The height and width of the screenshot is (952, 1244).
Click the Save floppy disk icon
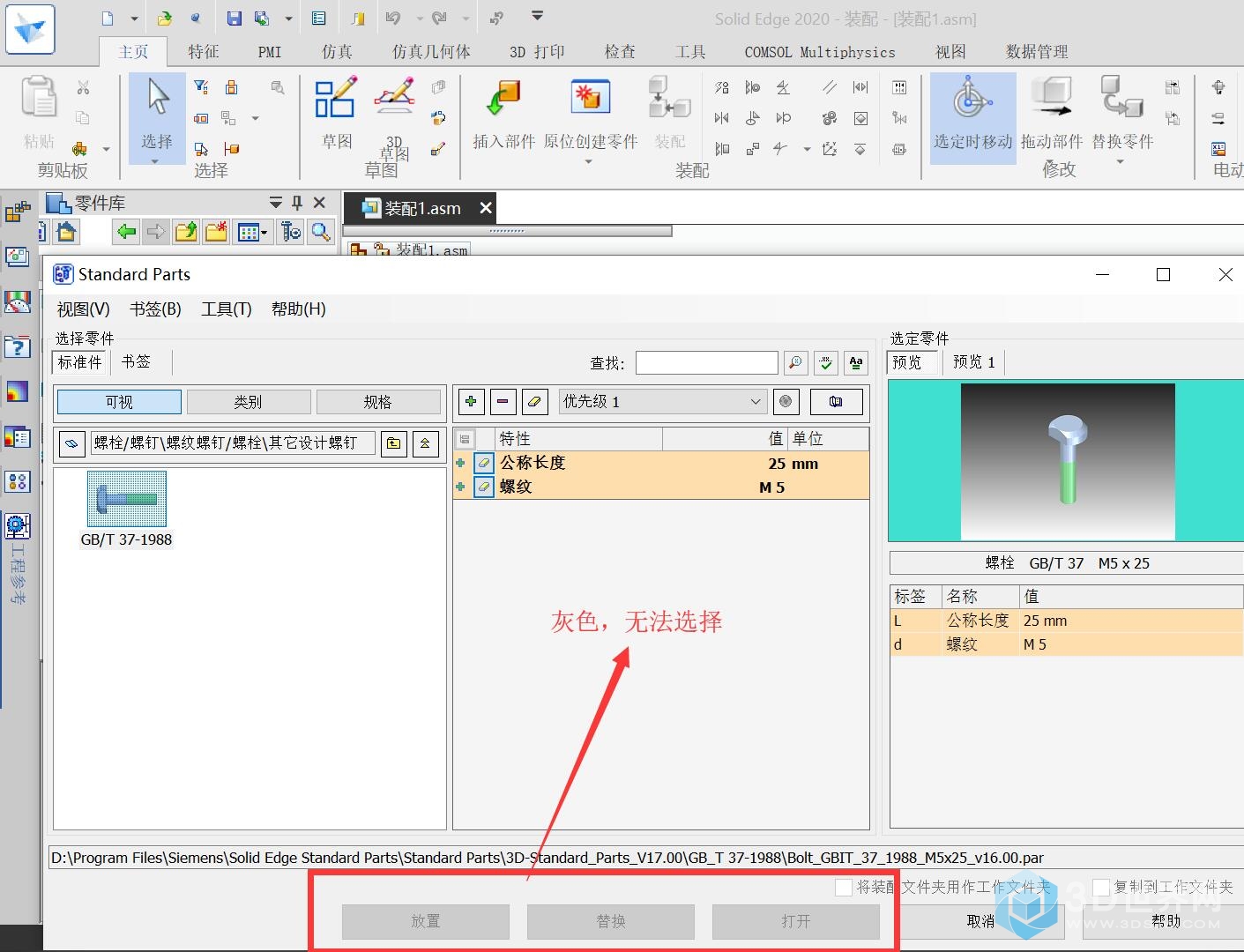pos(234,19)
